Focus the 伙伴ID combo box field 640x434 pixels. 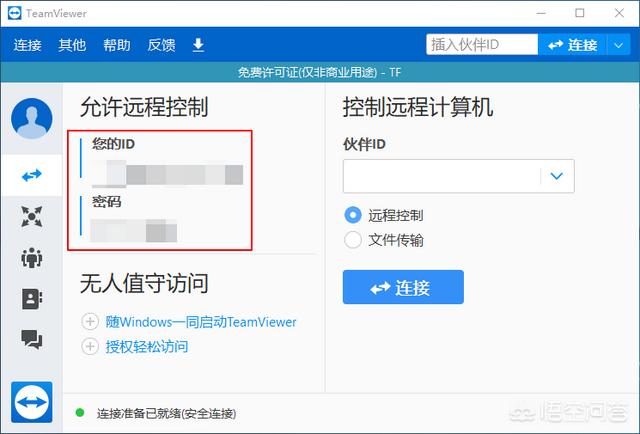[x=459, y=176]
